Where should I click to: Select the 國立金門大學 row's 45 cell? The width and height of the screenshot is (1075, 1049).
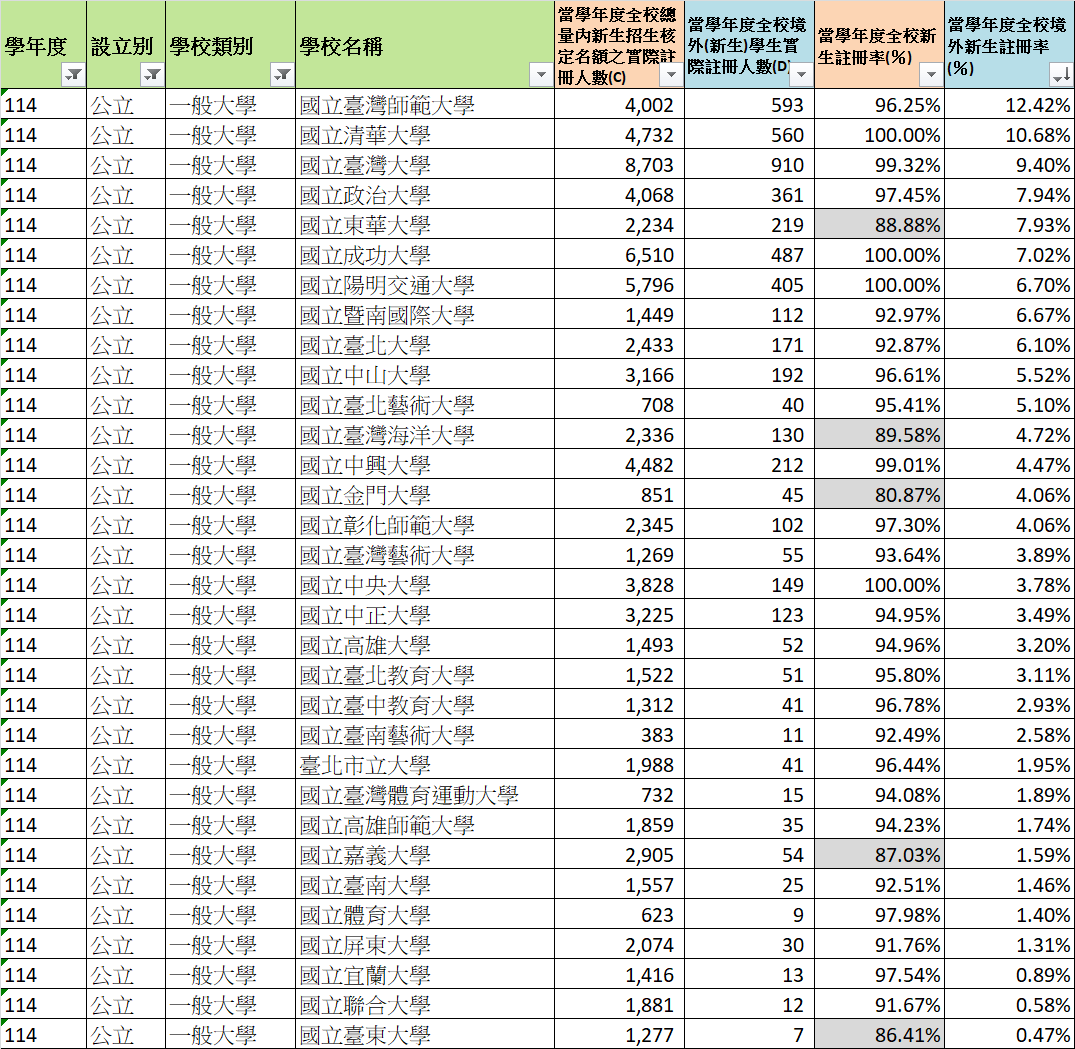[x=749, y=495]
